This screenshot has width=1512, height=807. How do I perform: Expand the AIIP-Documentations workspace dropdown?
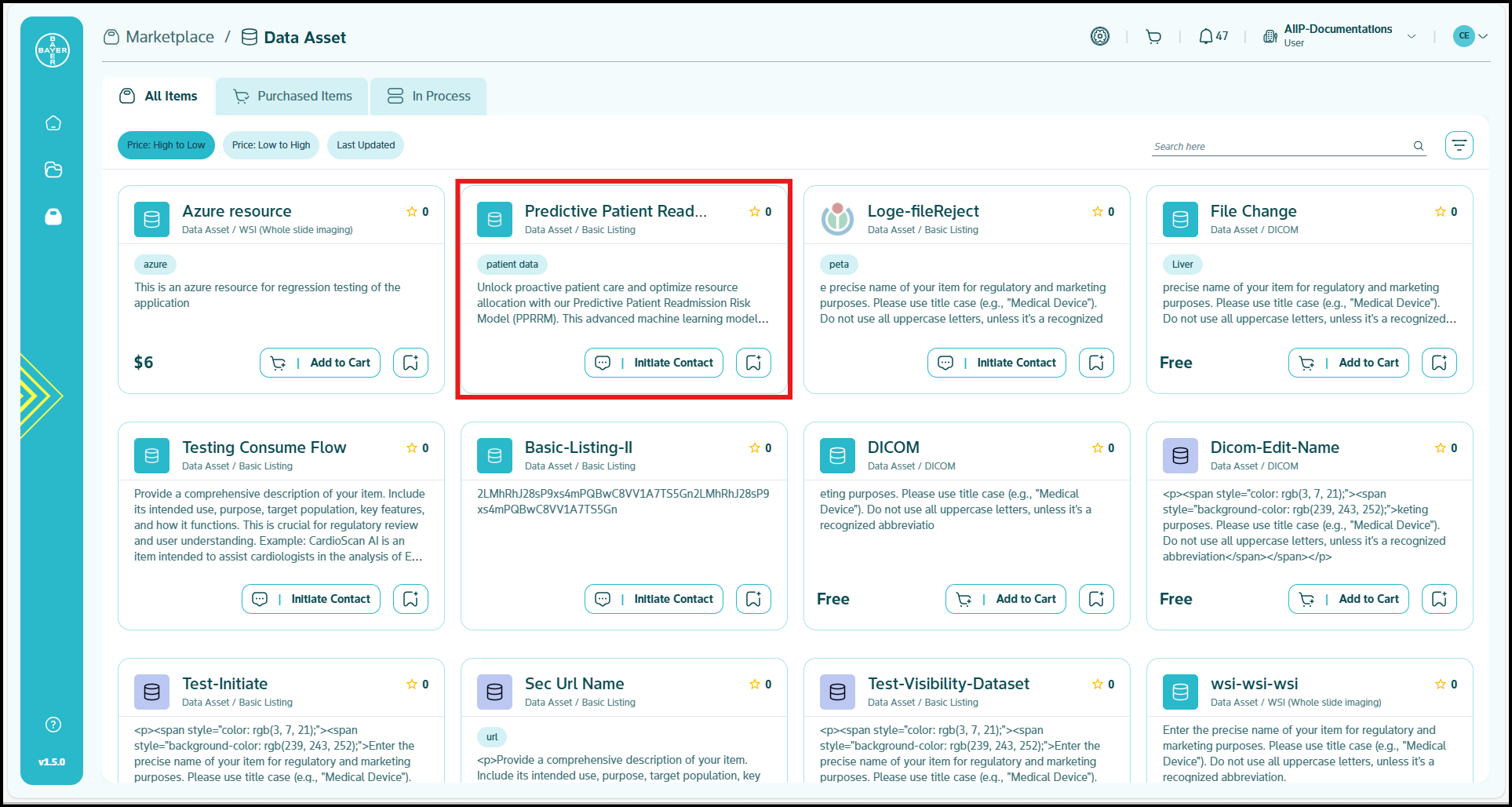click(x=1412, y=37)
